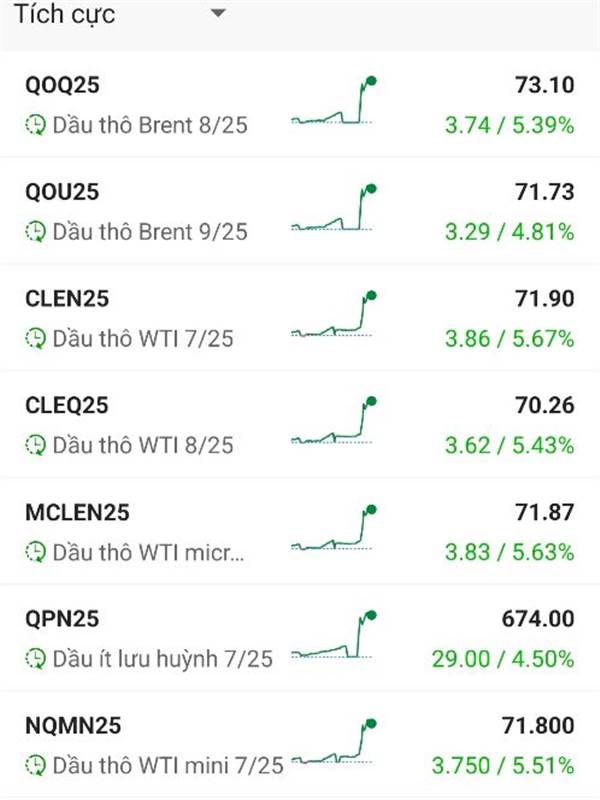Click the delayed-clock icon beside Dầu thô Brent 8/25
The width and height of the screenshot is (600, 800).
(36, 125)
